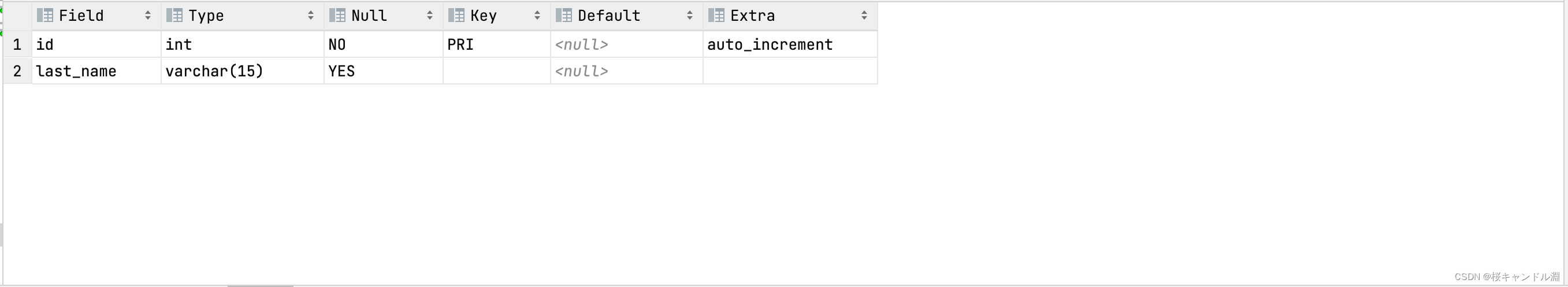
Task: Click the Field column table icon
Action: (45, 15)
